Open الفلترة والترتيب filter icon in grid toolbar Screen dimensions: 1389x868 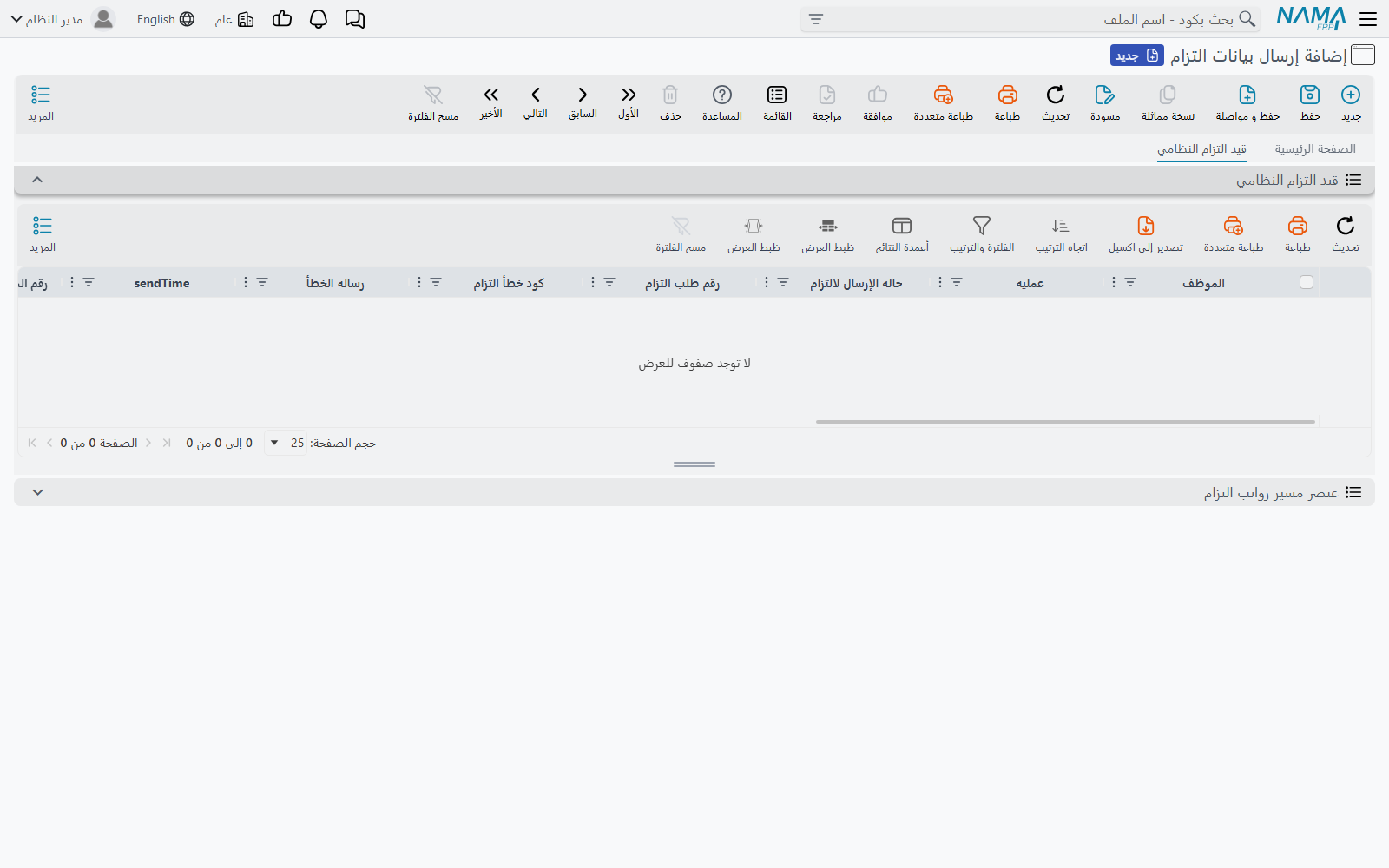coord(982,226)
